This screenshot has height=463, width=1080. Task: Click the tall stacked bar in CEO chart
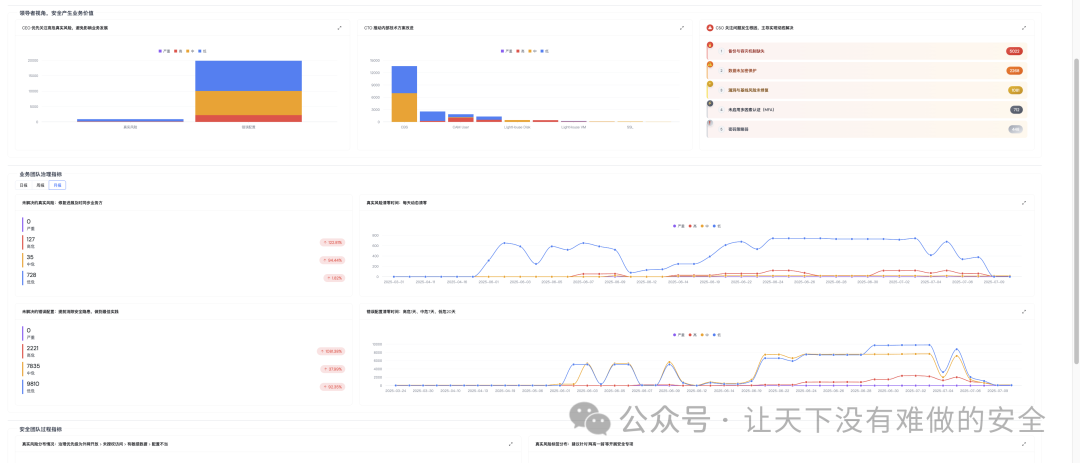[x=248, y=92]
